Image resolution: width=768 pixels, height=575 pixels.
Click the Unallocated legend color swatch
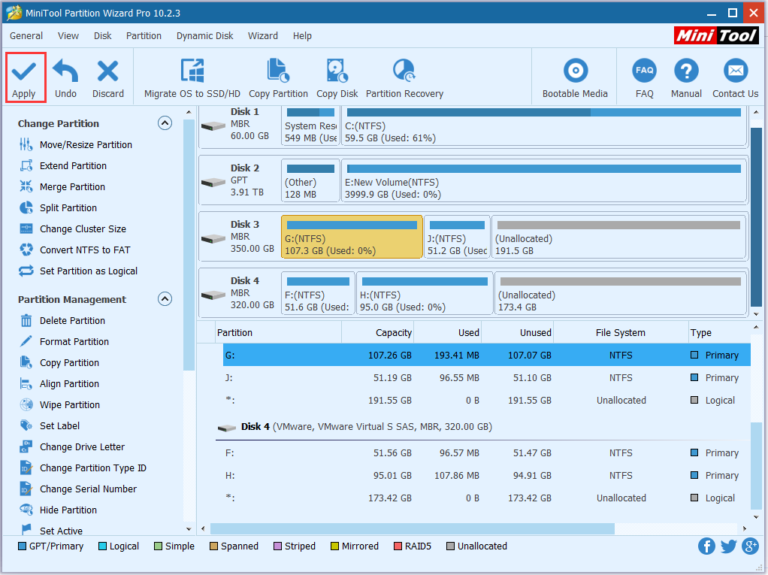pyautogui.click(x=451, y=547)
